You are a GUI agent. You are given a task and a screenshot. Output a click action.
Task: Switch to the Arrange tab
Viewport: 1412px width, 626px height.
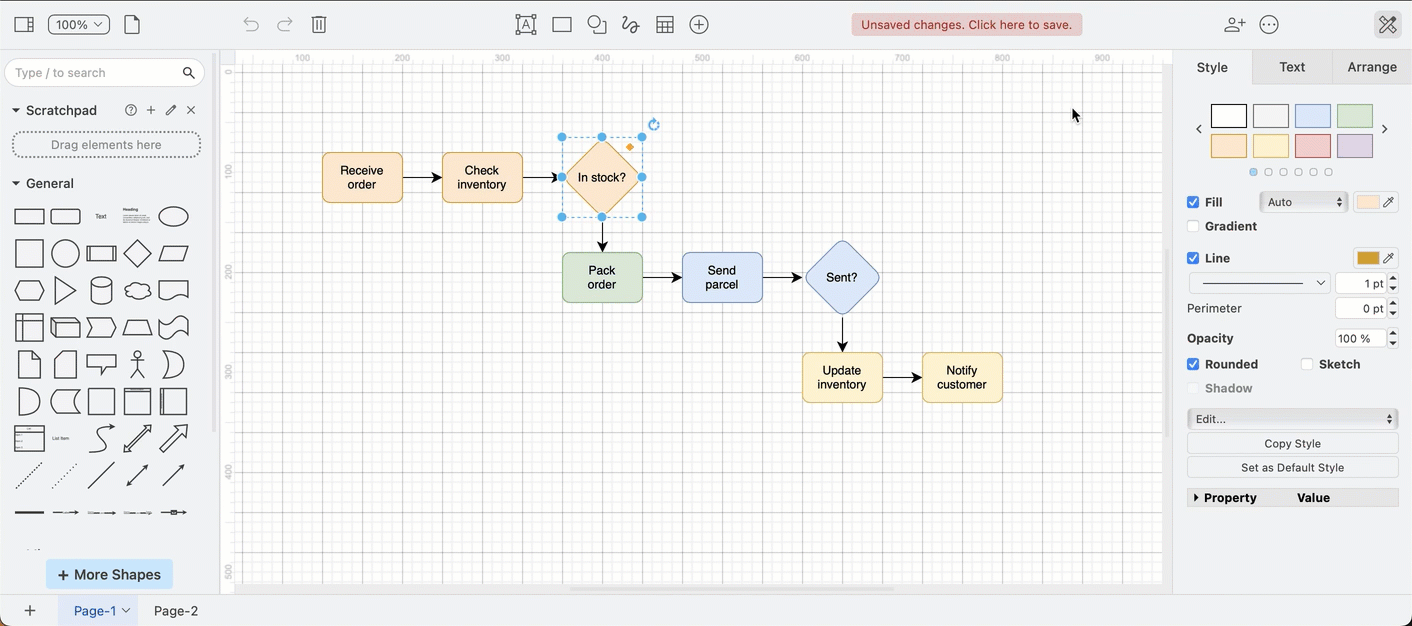1371,66
